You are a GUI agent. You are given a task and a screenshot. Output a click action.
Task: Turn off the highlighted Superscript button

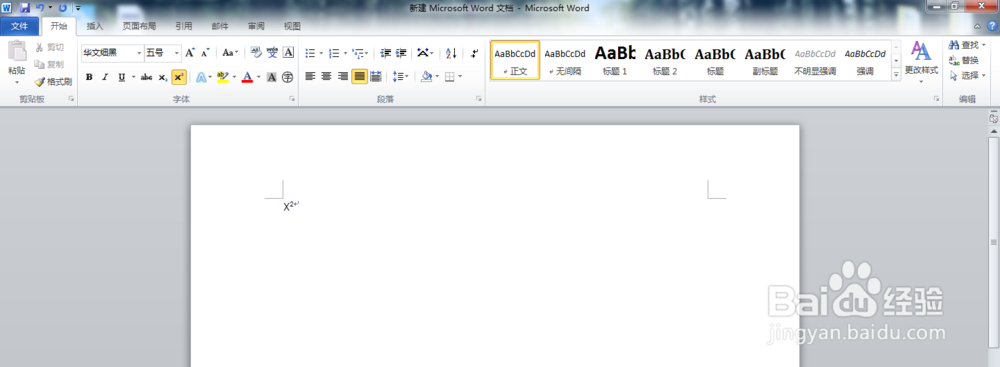179,77
